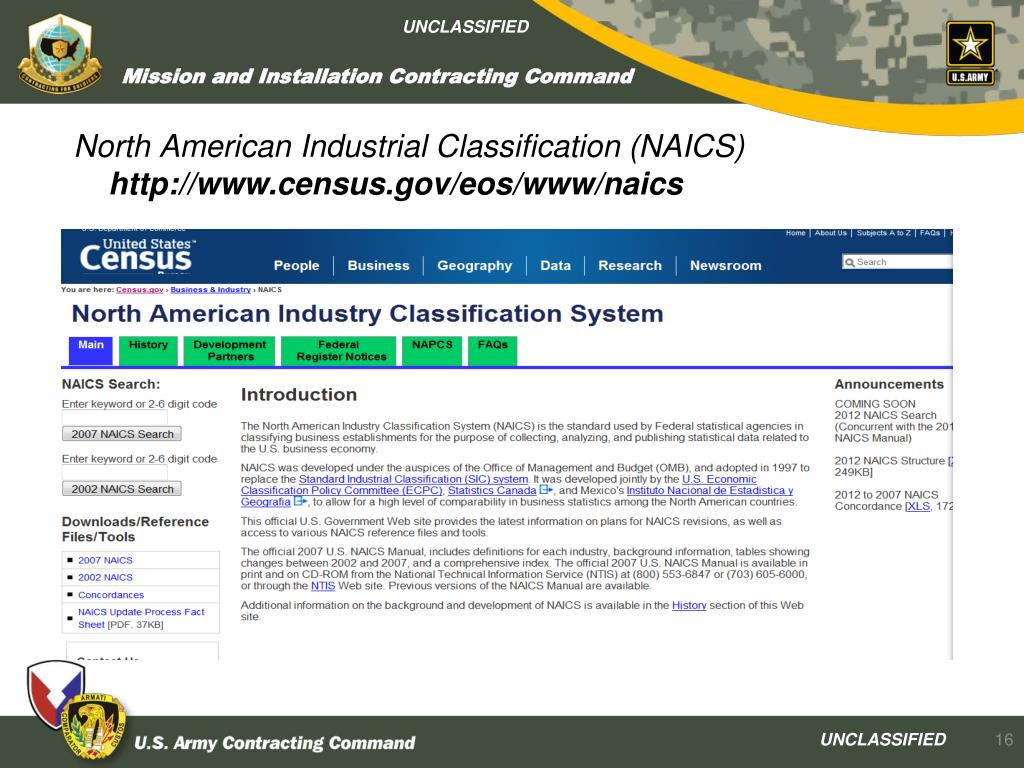The width and height of the screenshot is (1024, 768).
Task: Open the green FAQs tab
Action: [492, 350]
